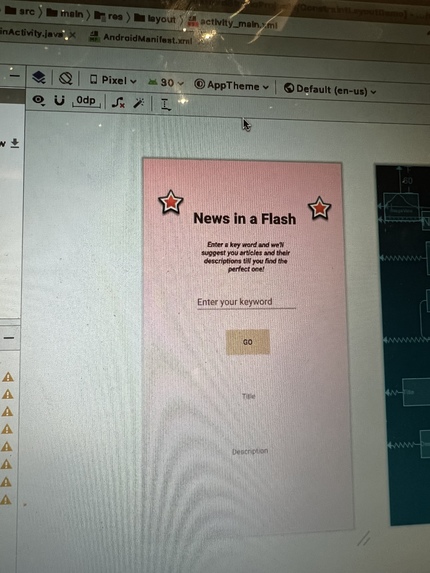The image size is (430, 573).
Task: Click the 0dp default margins button
Action: (86, 101)
